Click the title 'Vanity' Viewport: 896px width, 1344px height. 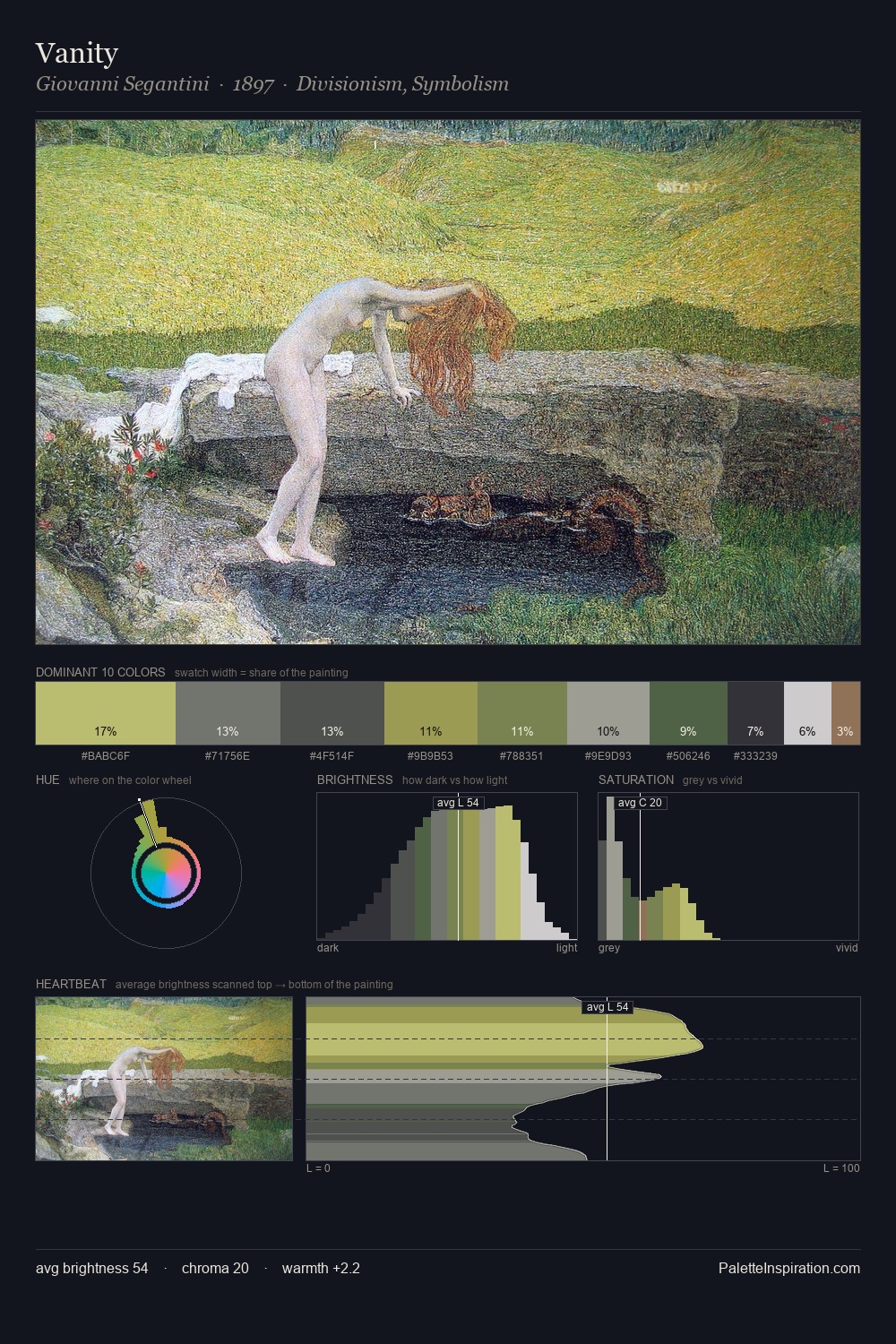pyautogui.click(x=77, y=53)
